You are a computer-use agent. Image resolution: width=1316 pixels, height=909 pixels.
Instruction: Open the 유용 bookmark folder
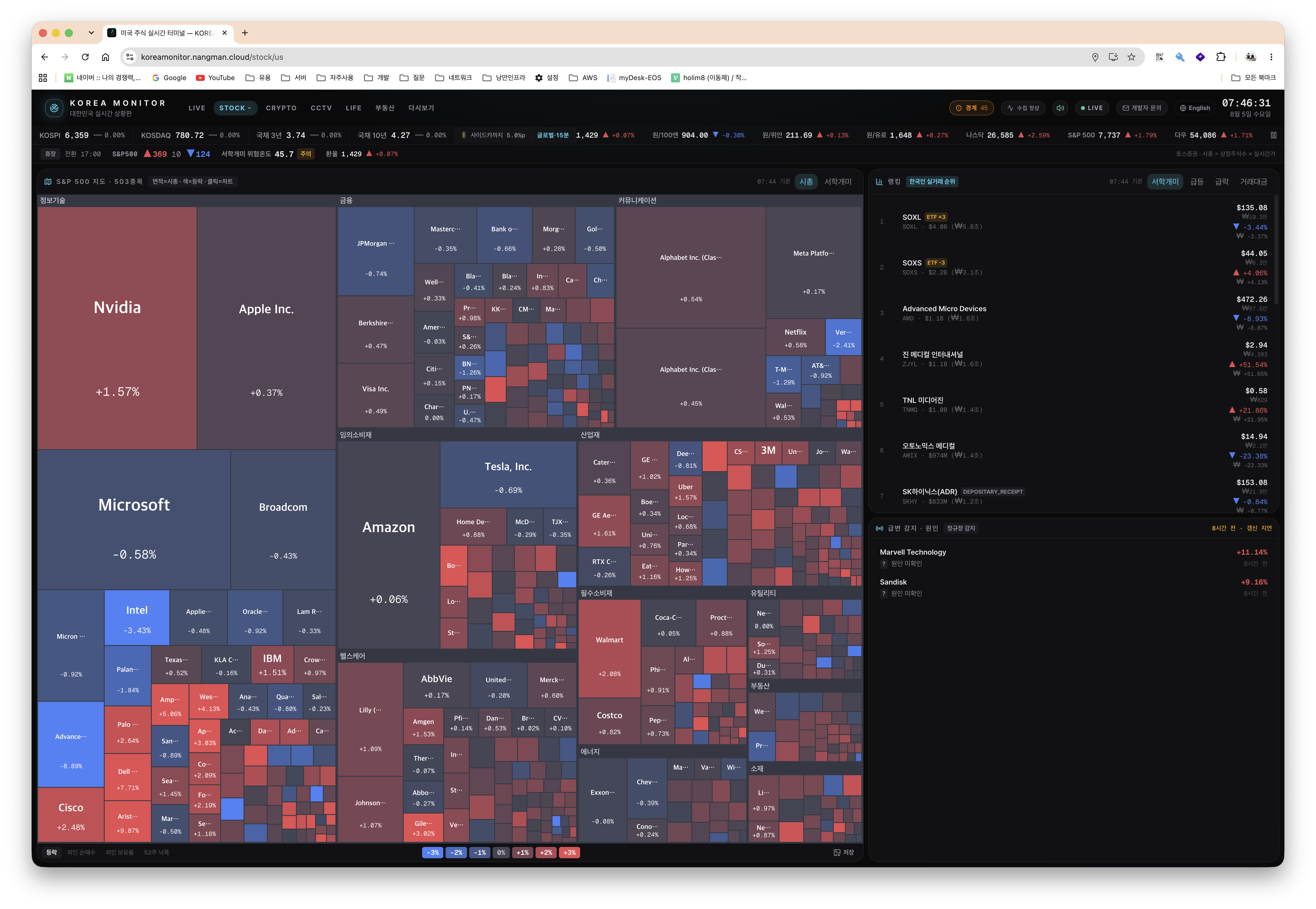[258, 78]
